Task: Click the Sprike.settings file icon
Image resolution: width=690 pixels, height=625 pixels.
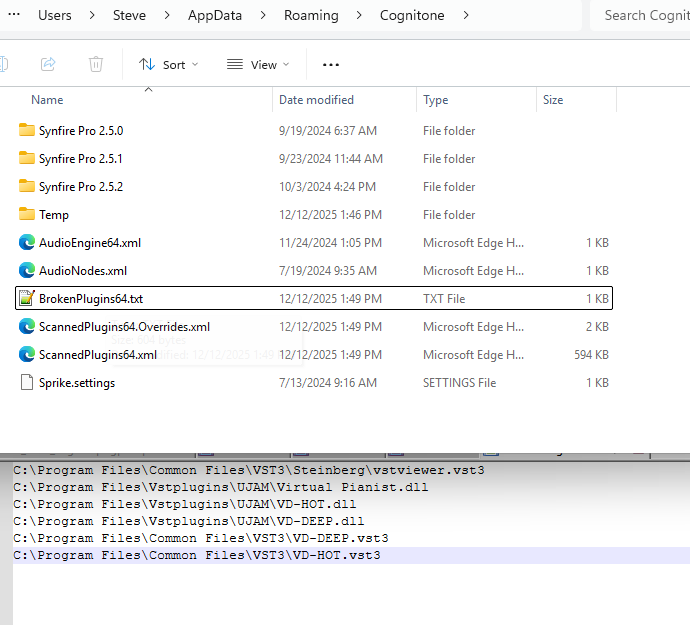Action: pyautogui.click(x=27, y=383)
